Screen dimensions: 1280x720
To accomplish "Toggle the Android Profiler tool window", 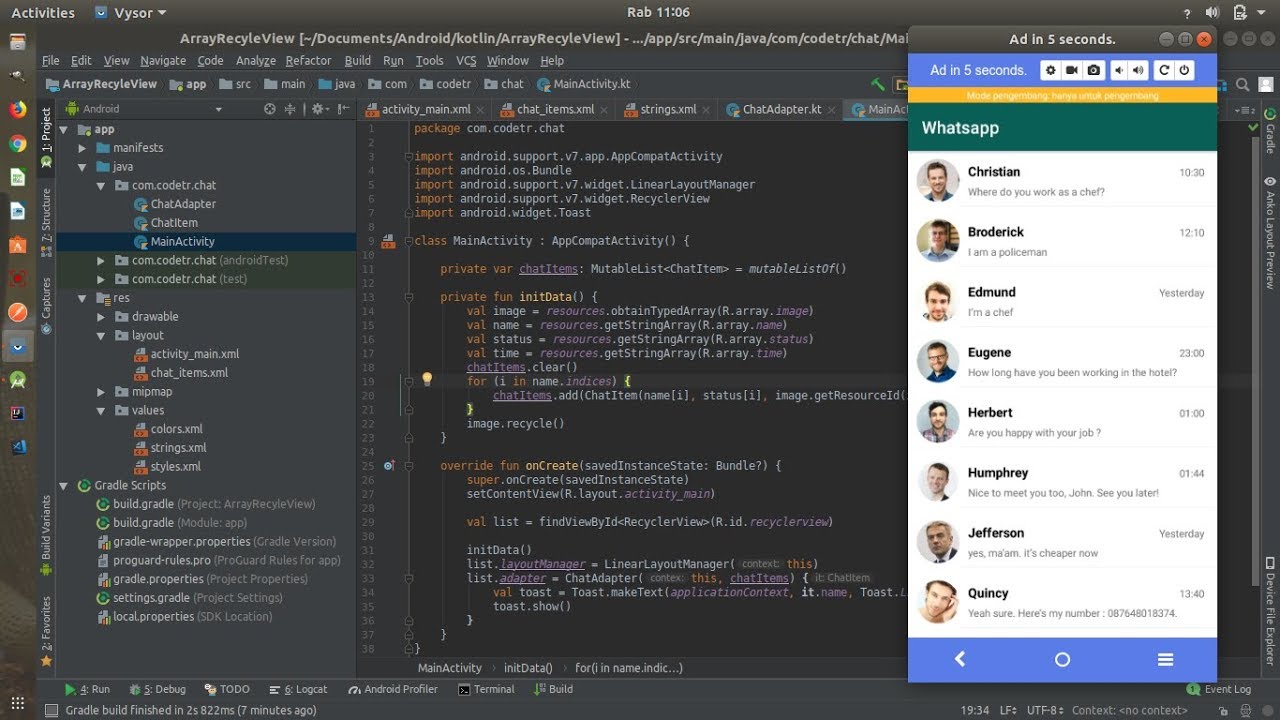I will 393,689.
